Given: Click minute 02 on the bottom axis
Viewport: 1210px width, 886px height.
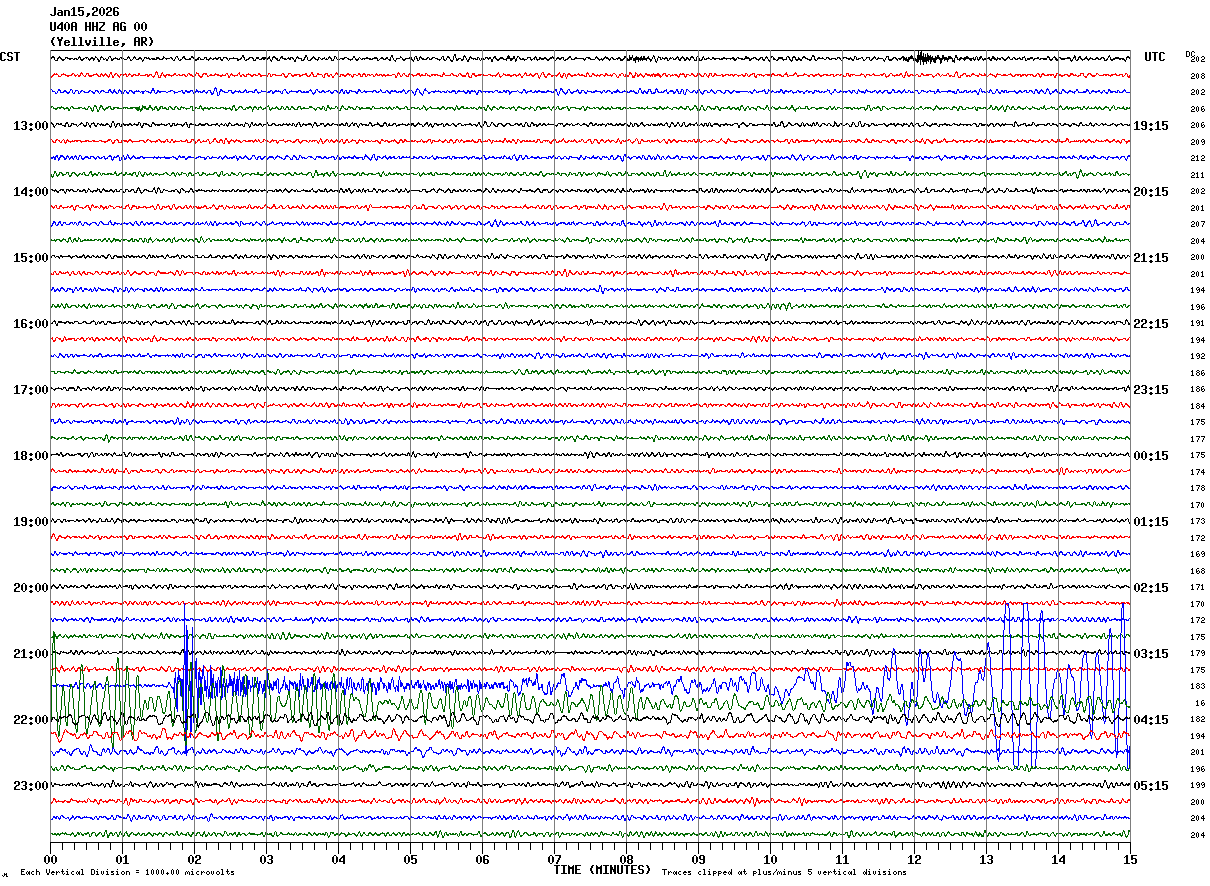Looking at the screenshot, I should [x=194, y=859].
